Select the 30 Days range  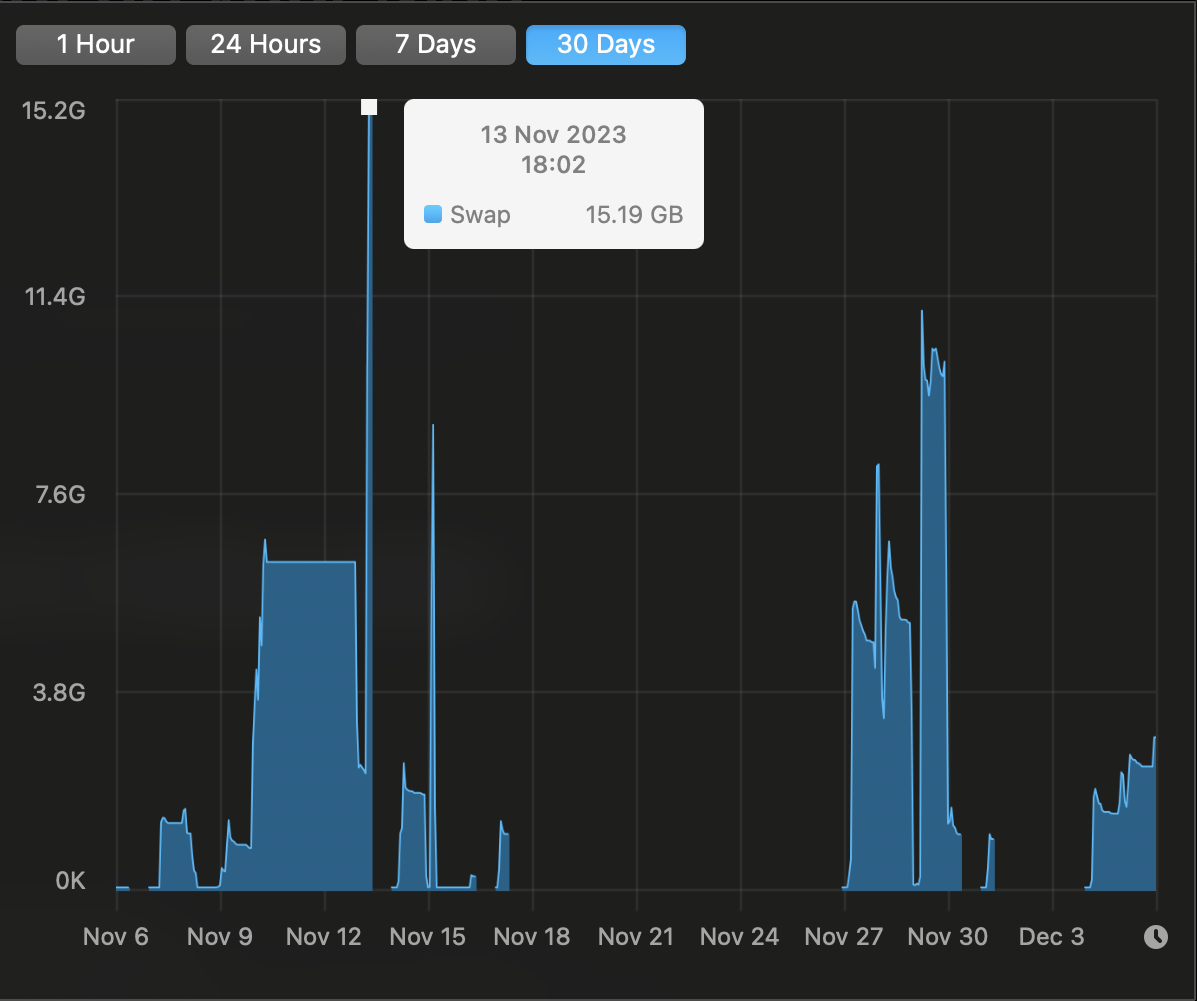tap(605, 44)
